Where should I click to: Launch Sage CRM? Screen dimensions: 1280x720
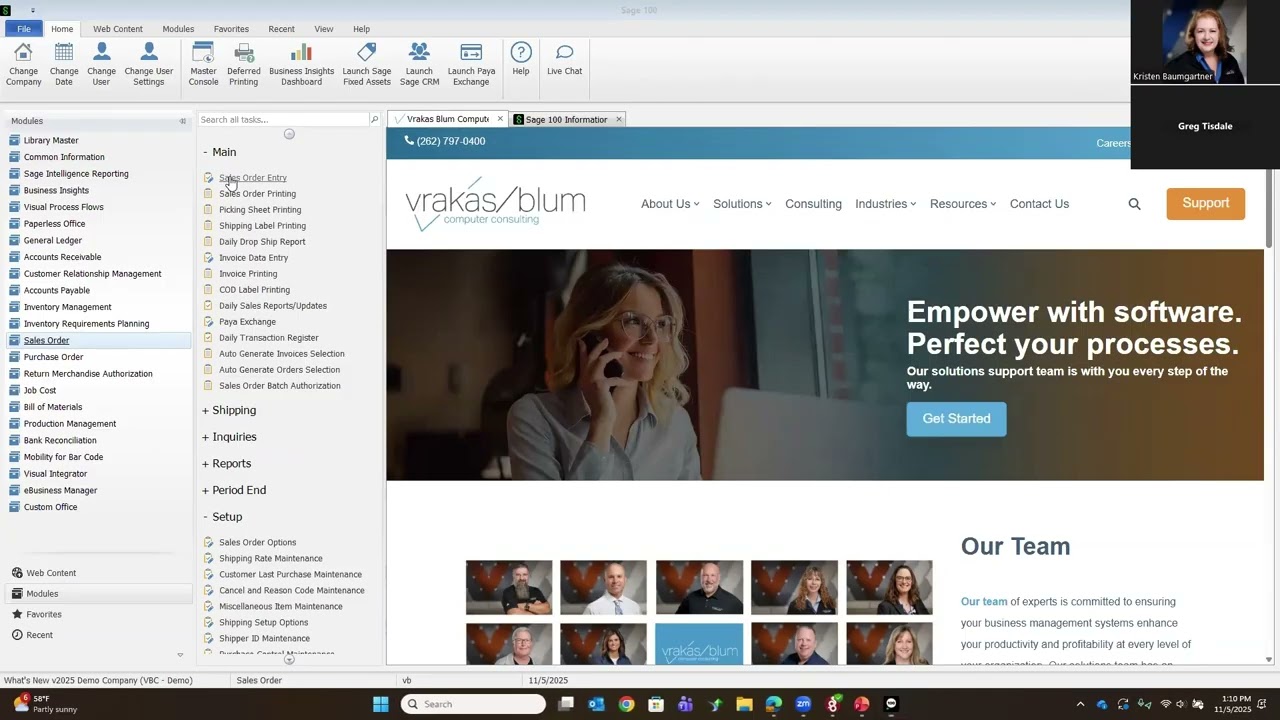(x=419, y=64)
